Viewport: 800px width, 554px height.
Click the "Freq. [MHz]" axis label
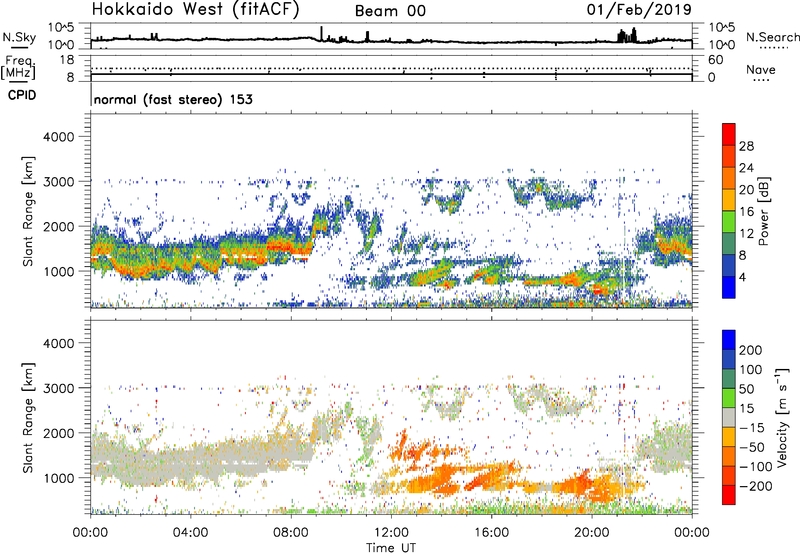18,68
